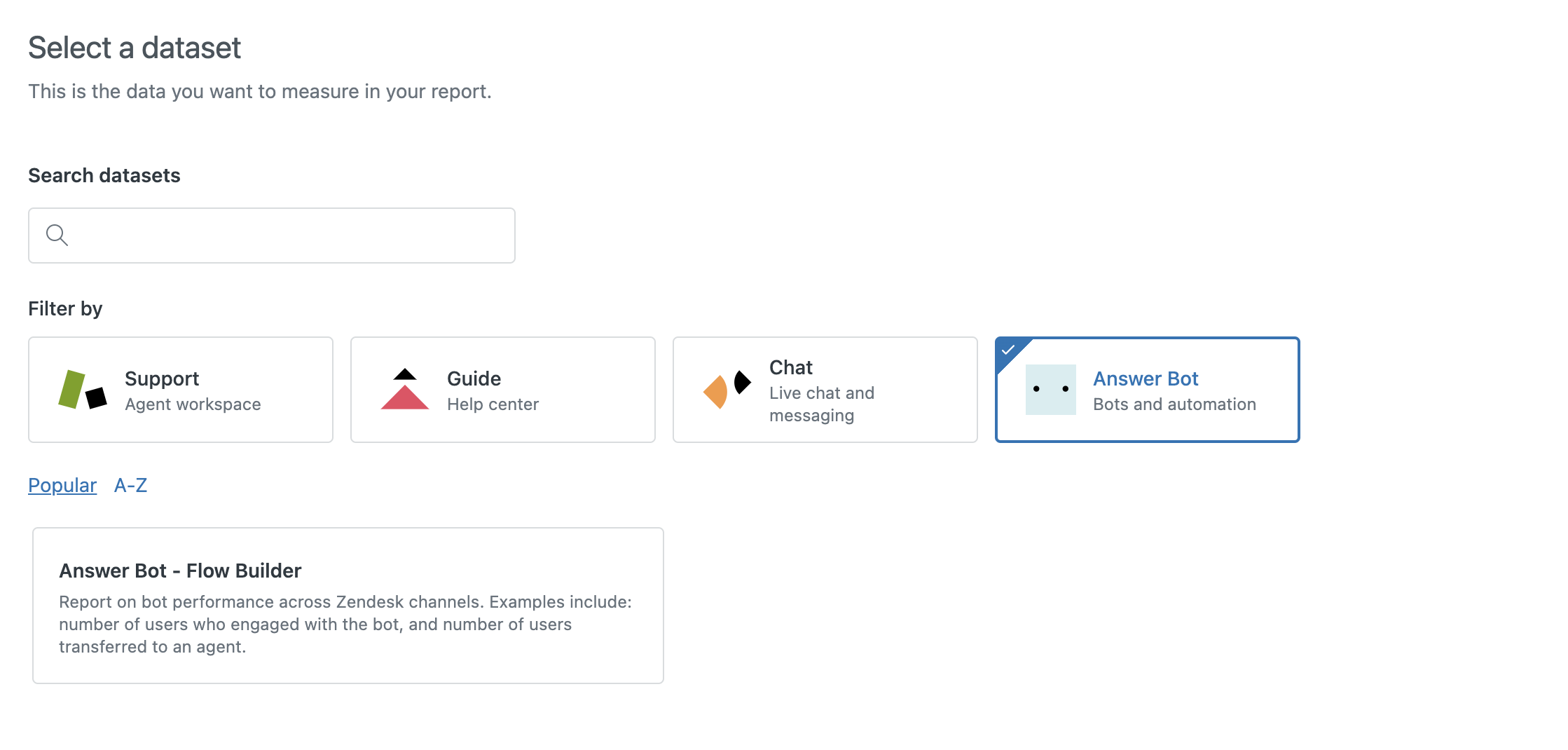Click the 'Live chat and messaging' text
Screen dimensions: 1568x750
(x=821, y=404)
